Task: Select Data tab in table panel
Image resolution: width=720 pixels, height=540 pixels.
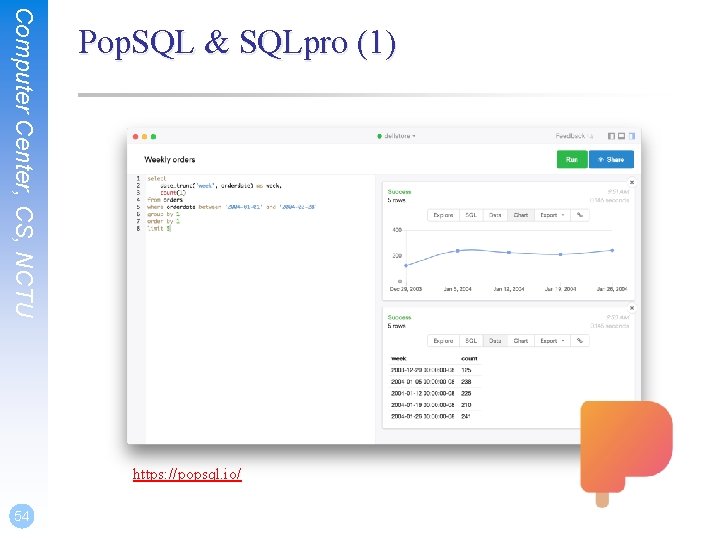Action: pos(495,341)
